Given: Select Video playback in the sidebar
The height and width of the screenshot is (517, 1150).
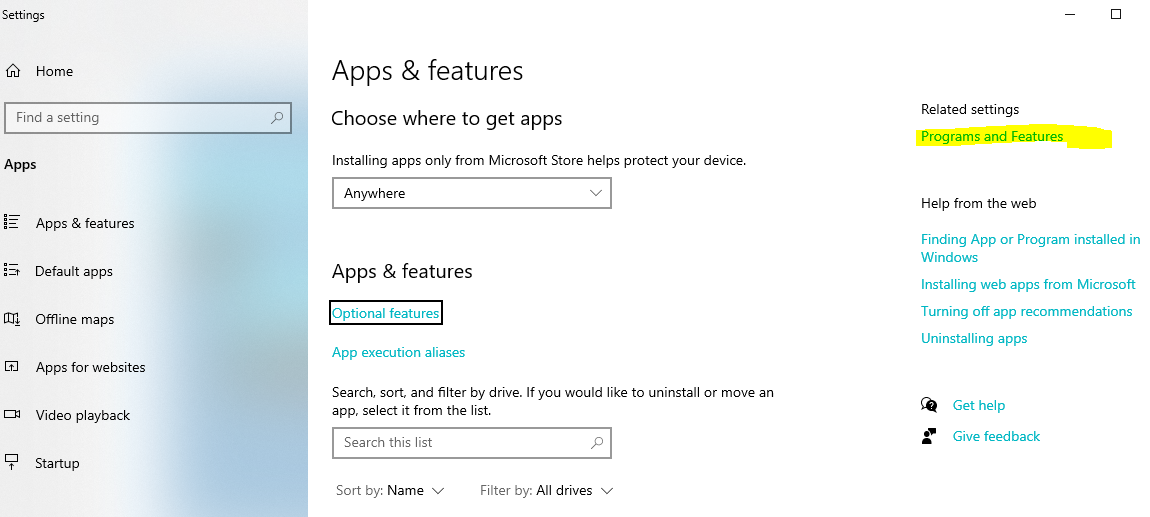Looking at the screenshot, I should click(x=83, y=415).
